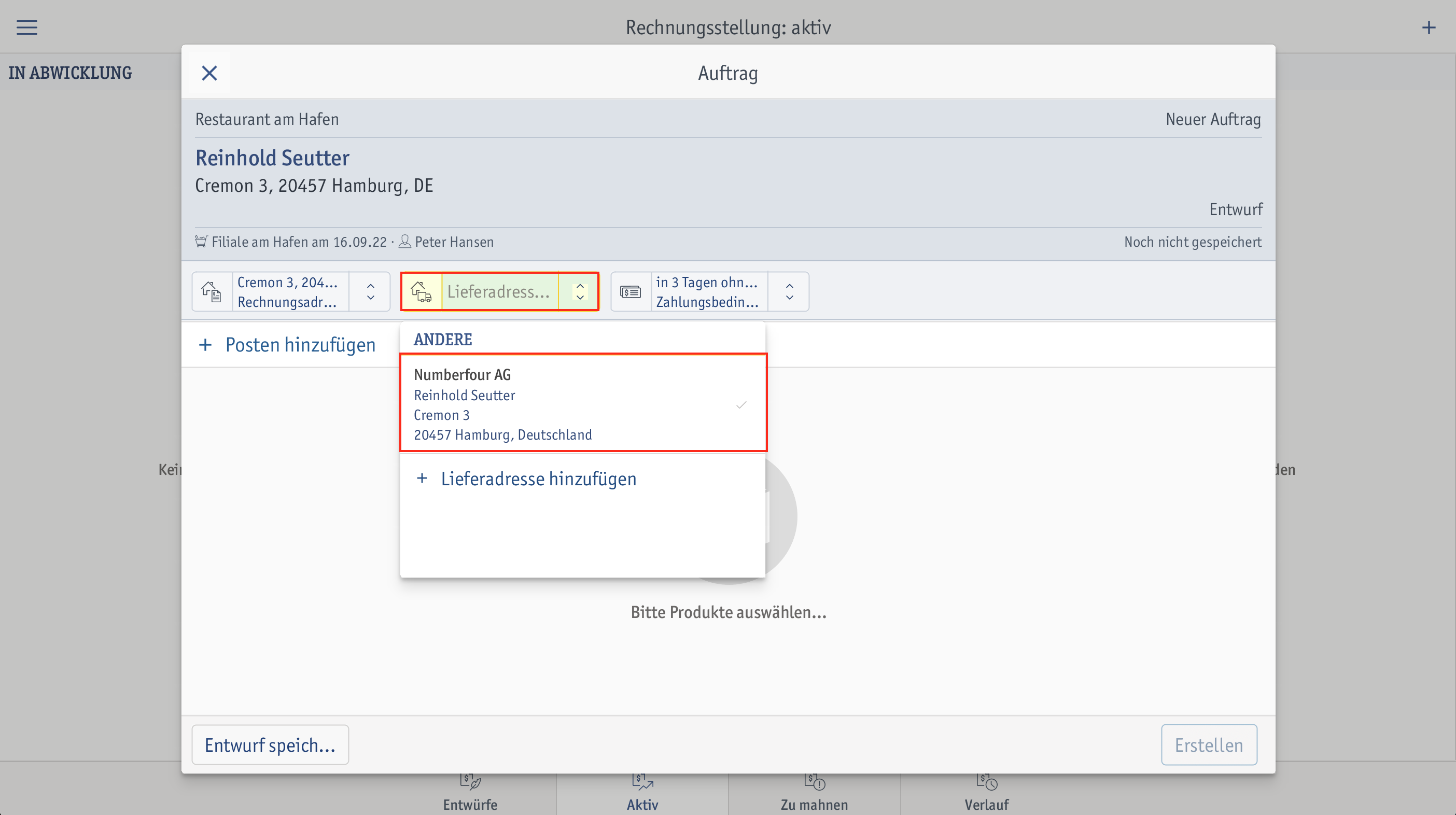Click the Aktiv tab icon
The image size is (1456, 815).
[x=642, y=782]
